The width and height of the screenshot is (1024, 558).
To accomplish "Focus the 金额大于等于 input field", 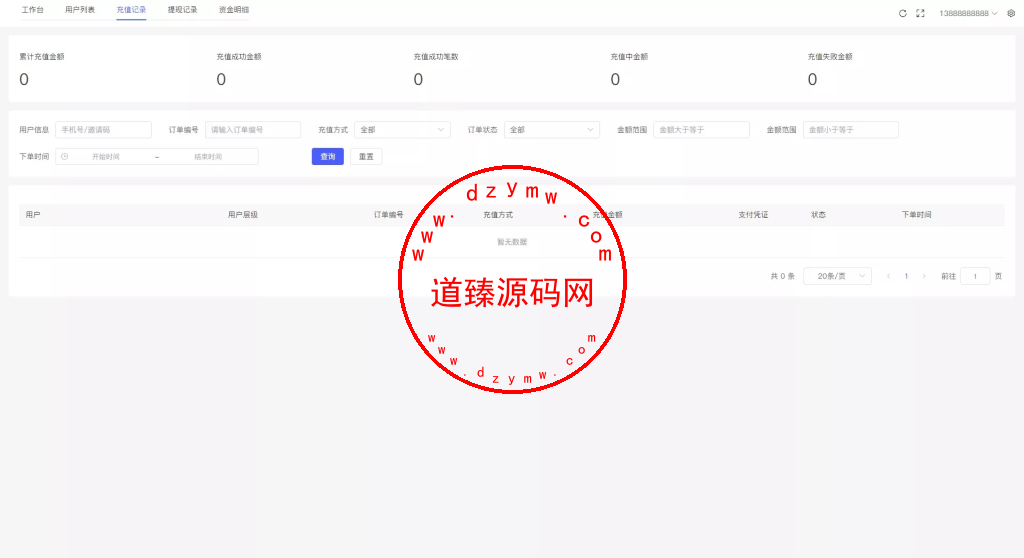I will (x=701, y=130).
